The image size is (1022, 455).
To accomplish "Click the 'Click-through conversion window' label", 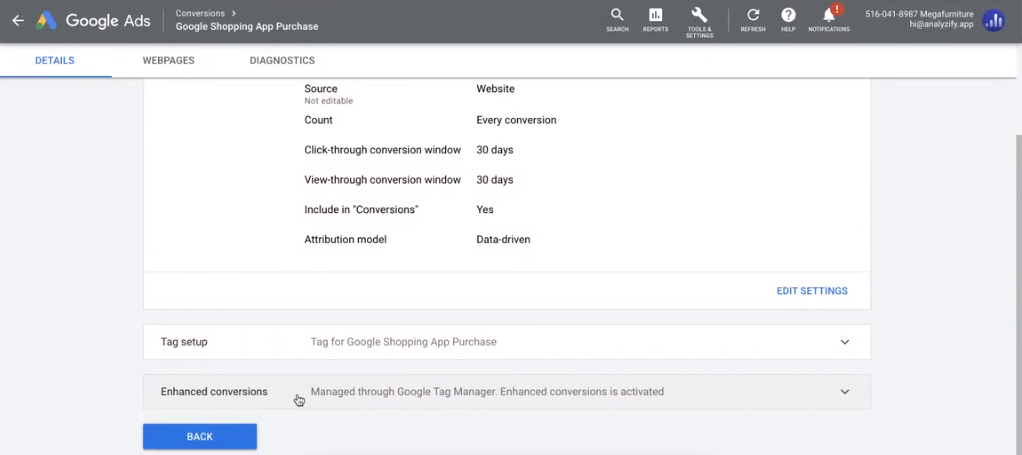I will pos(383,150).
